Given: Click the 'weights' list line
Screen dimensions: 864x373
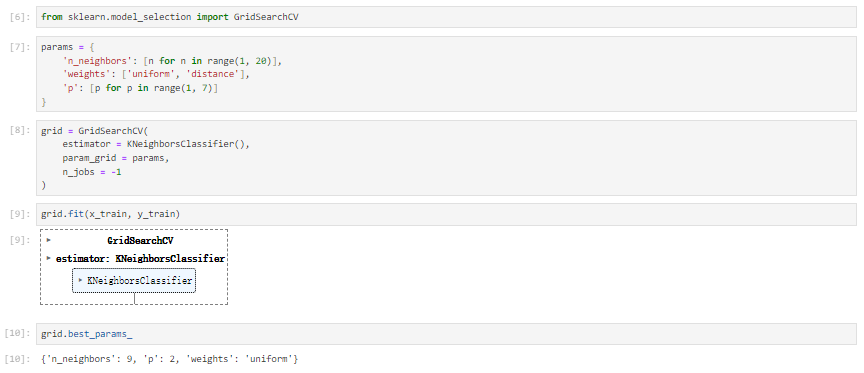Looking at the screenshot, I should [156, 74].
